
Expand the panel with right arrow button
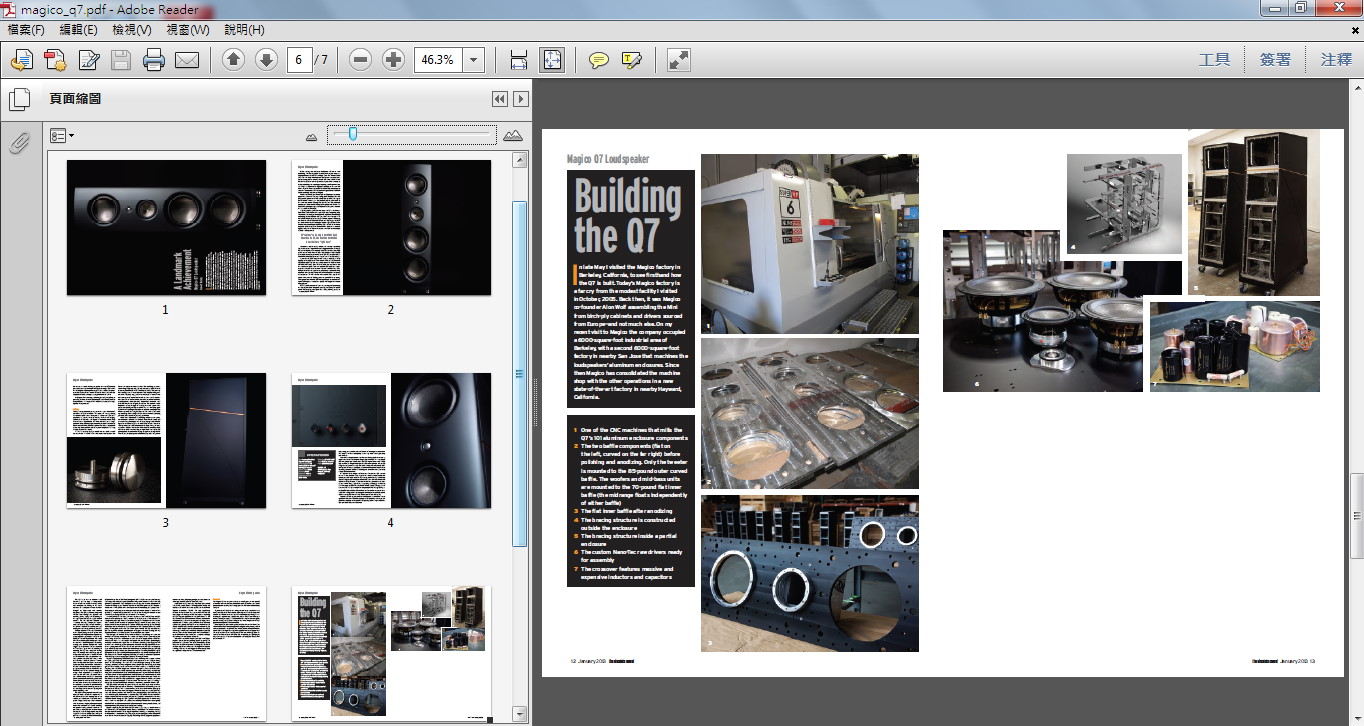[521, 99]
